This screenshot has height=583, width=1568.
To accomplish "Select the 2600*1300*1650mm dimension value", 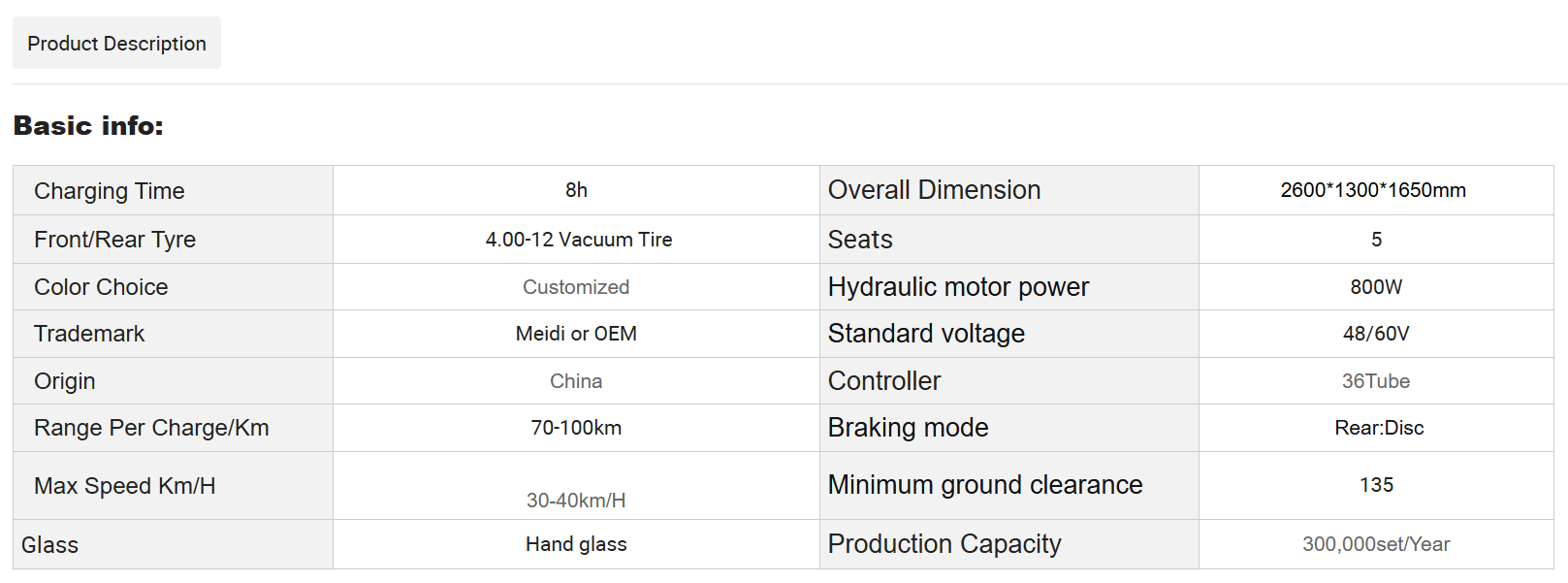I will tap(1373, 190).
